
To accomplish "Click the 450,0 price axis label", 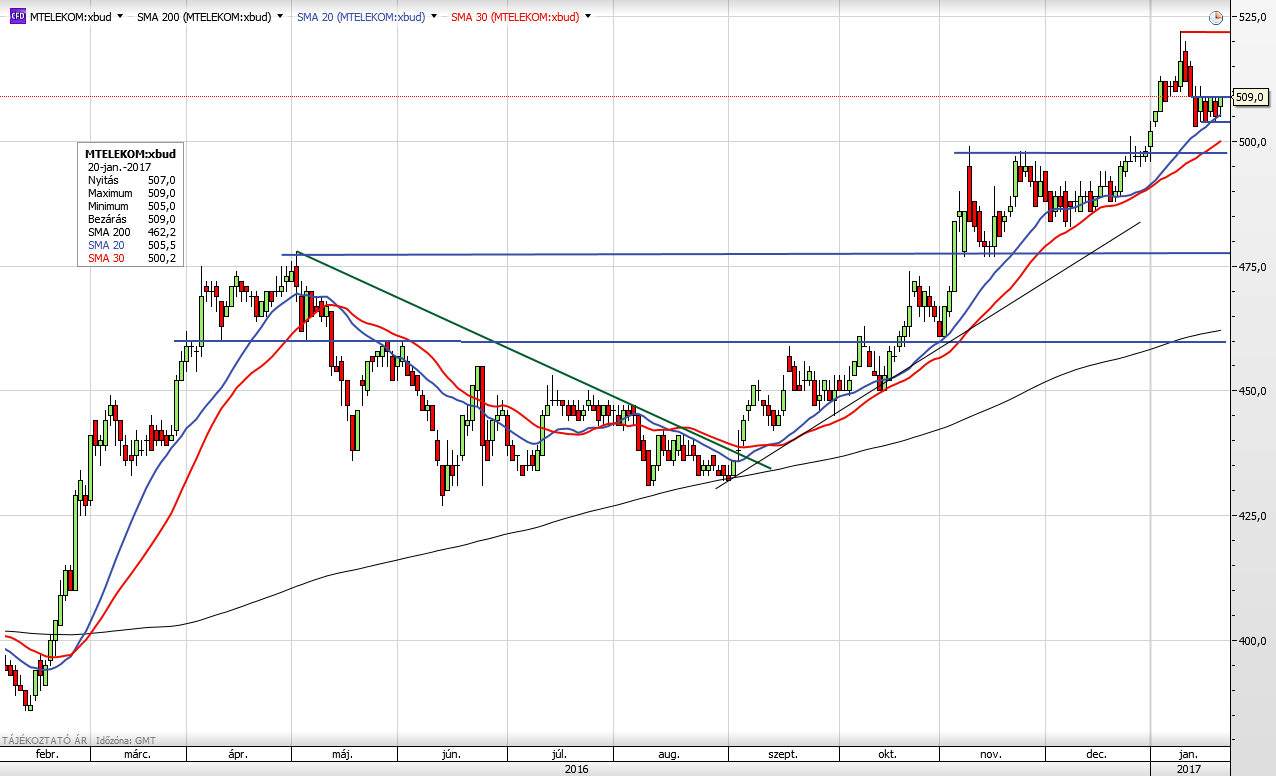I will pos(1253,391).
